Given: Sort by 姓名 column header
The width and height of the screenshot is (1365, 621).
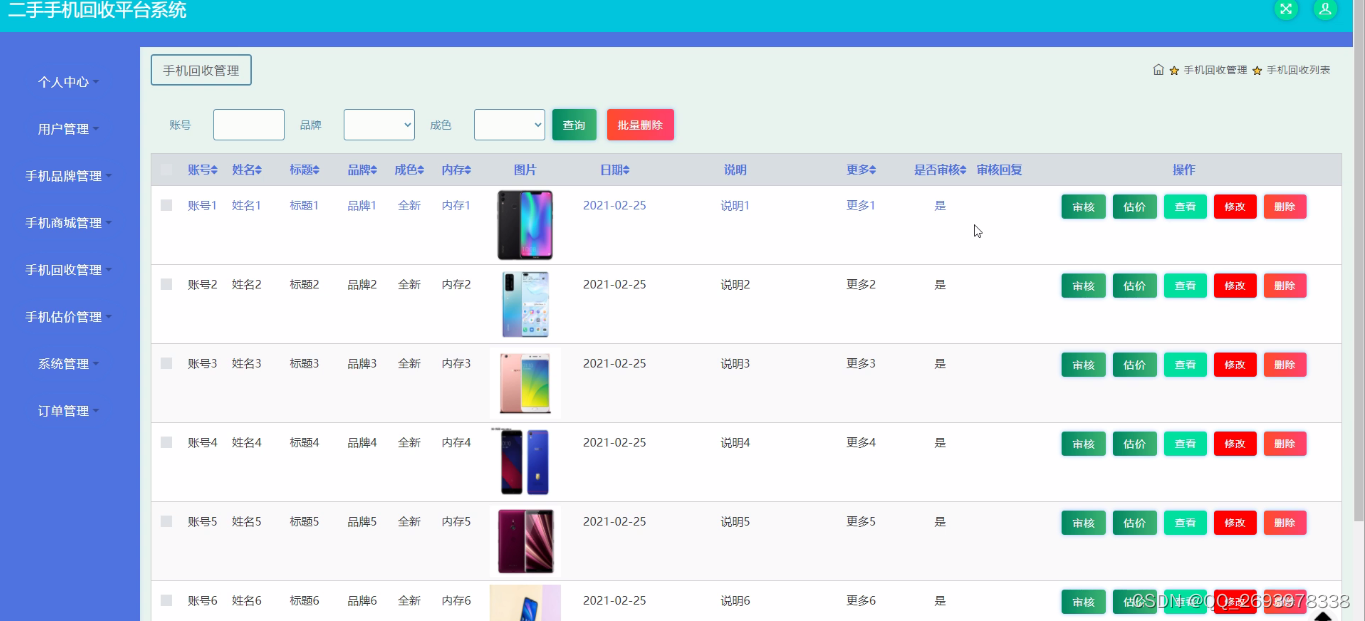Looking at the screenshot, I should [247, 170].
